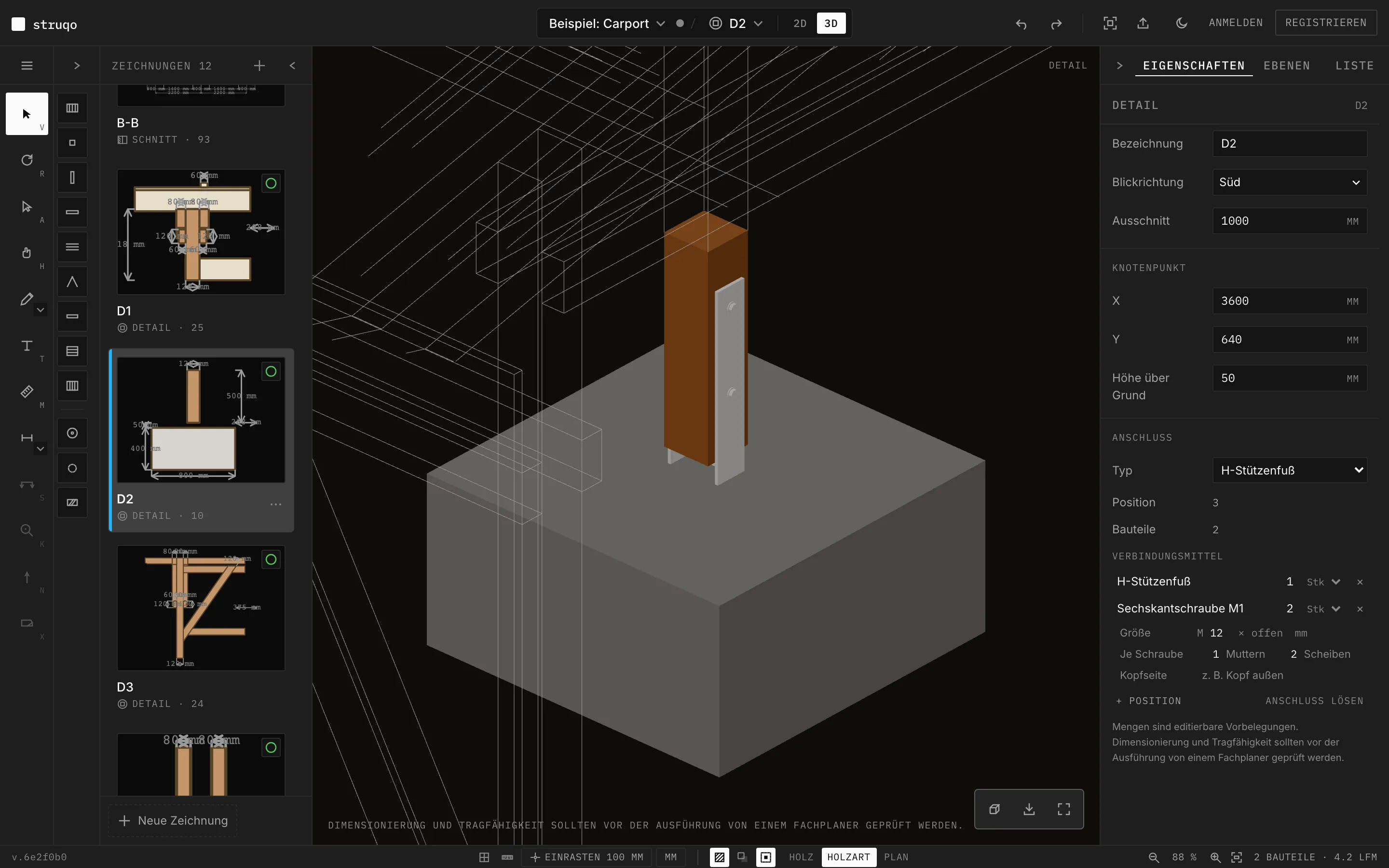This screenshot has height=868, width=1389.
Task: Add a new drawing with plus icon
Action: pos(259,66)
